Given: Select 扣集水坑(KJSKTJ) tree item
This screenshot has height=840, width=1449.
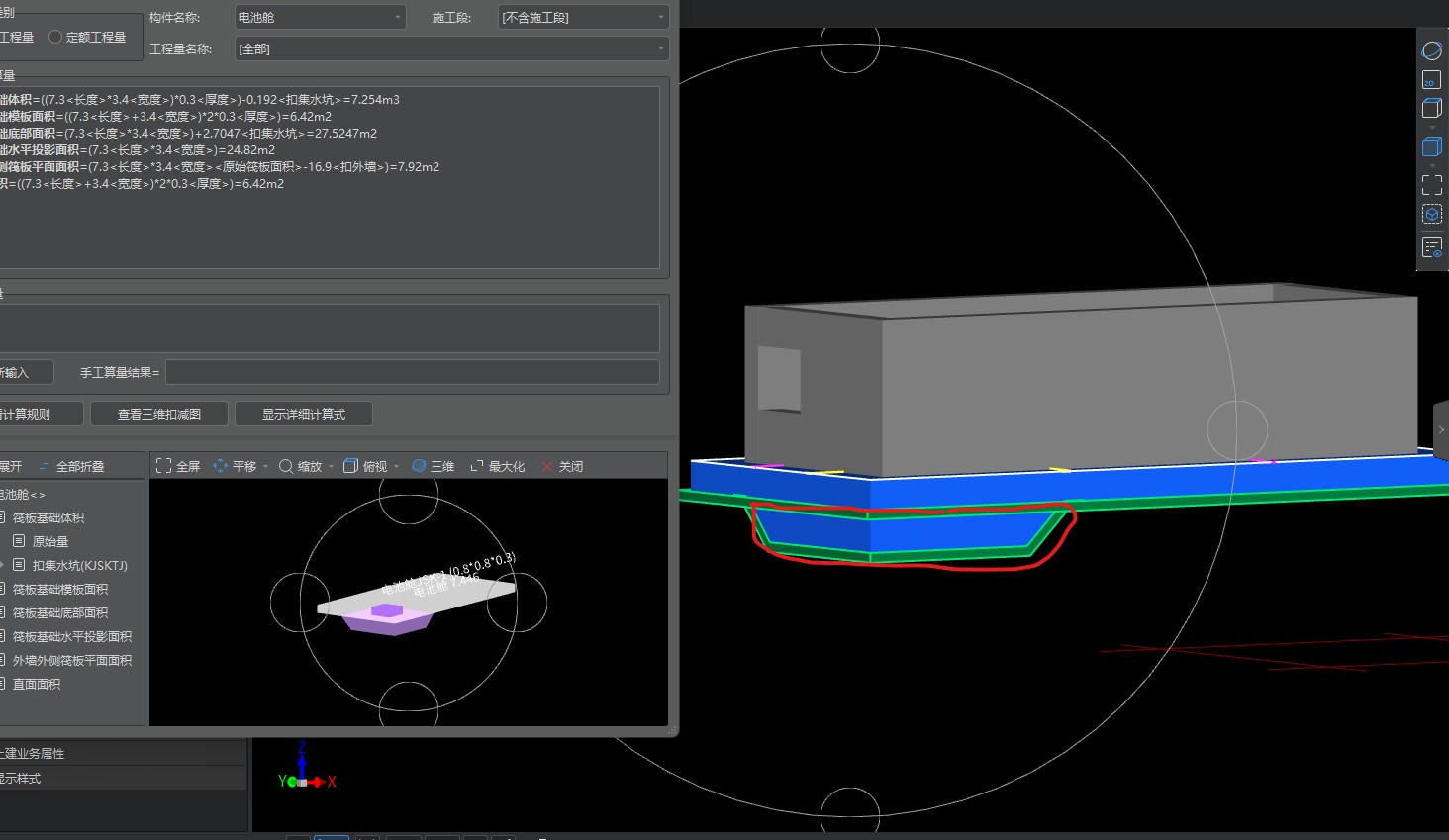Looking at the screenshot, I should tap(79, 566).
